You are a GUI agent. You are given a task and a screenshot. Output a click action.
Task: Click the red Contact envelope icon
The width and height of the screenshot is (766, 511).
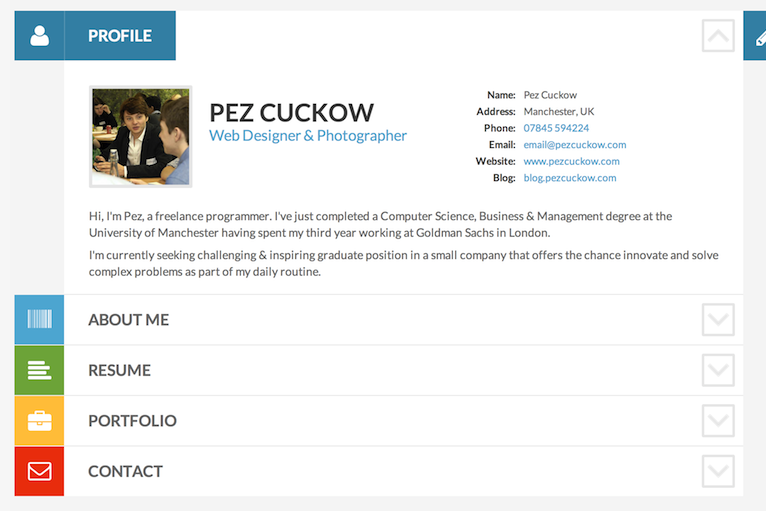point(39,471)
